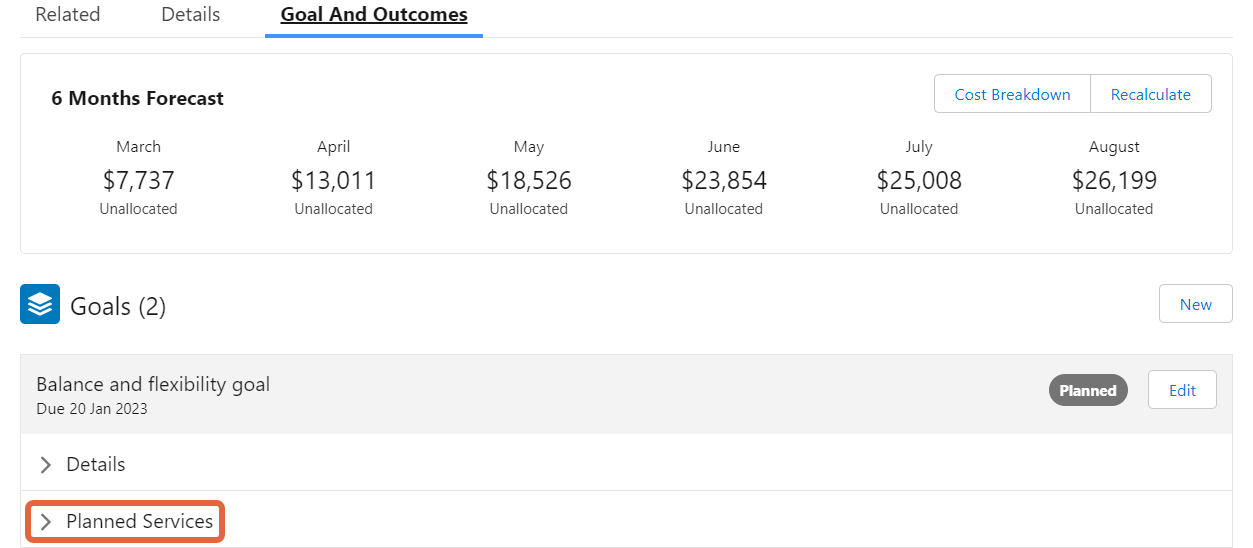Select the August $26,199 forecast amount

1114,180
